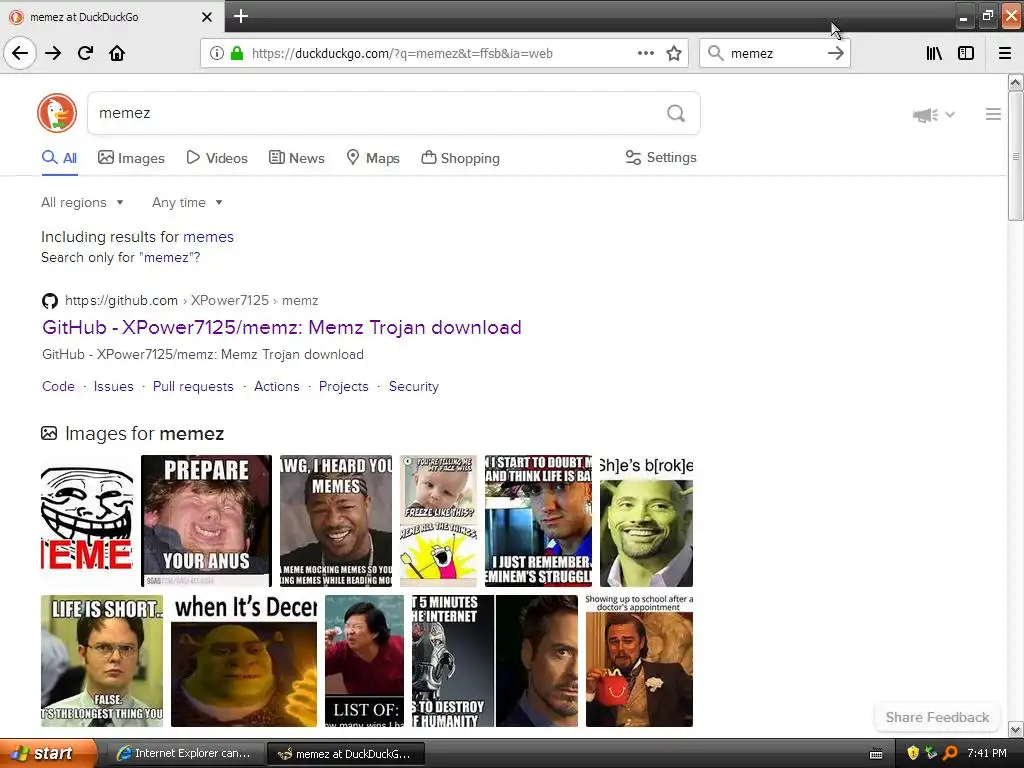Open the 'I heard you like memes' thumbnail
Viewport: 1024px width, 768px height.
pos(336,520)
